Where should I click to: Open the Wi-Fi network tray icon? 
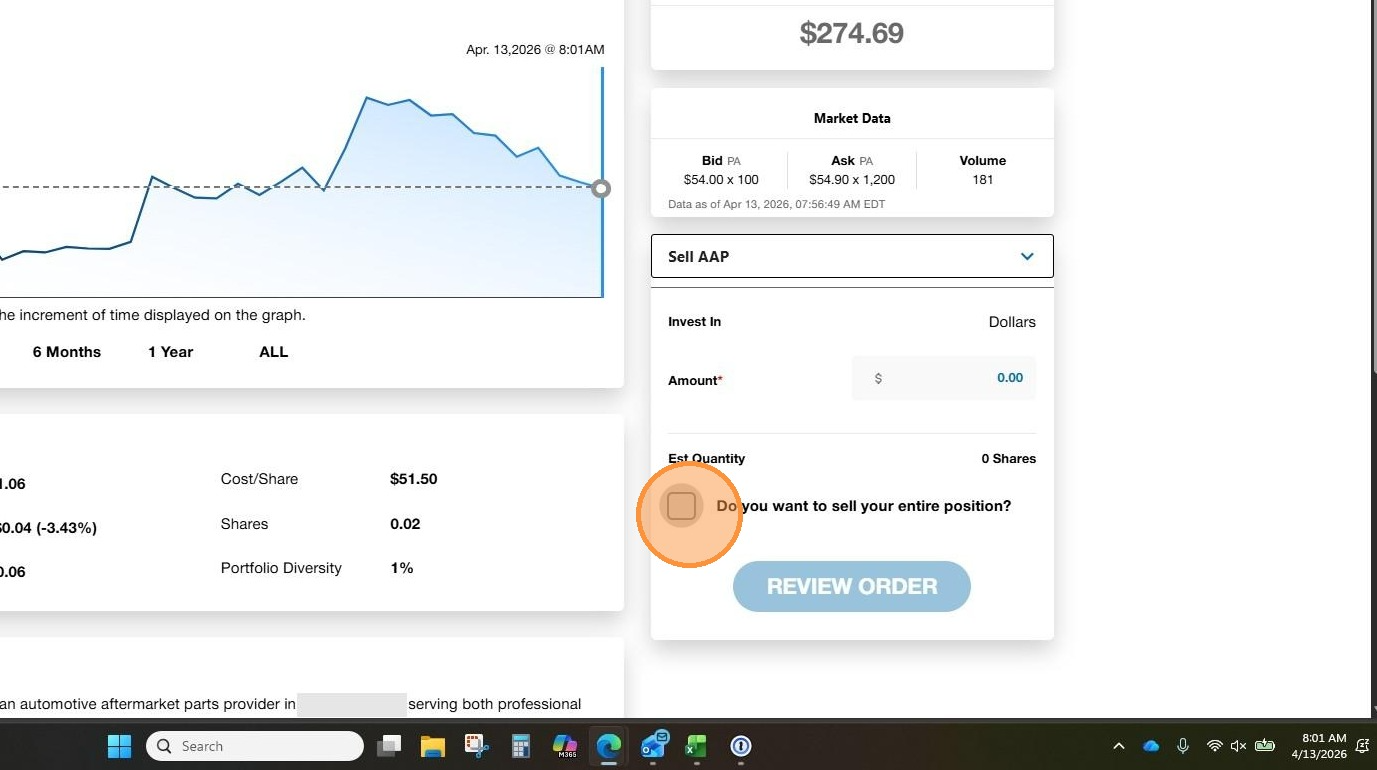point(1214,746)
